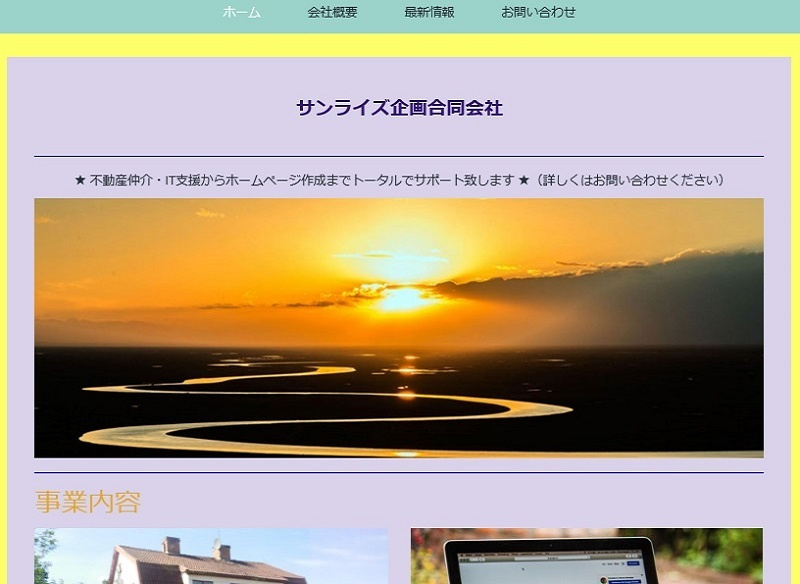Open the ホーム navigation tab
Viewport: 800px width, 584px height.
click(x=241, y=13)
